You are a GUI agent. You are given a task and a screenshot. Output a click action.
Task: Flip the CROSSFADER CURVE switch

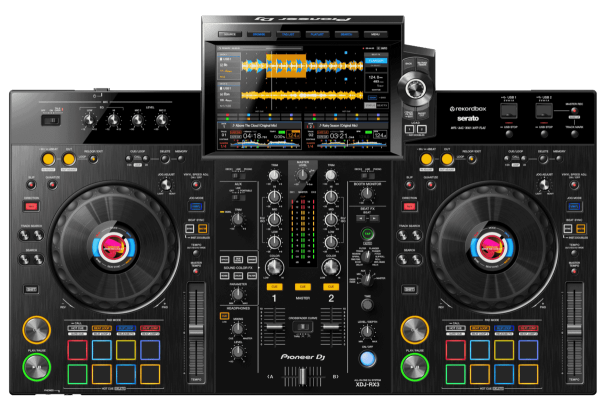[x=302, y=327]
